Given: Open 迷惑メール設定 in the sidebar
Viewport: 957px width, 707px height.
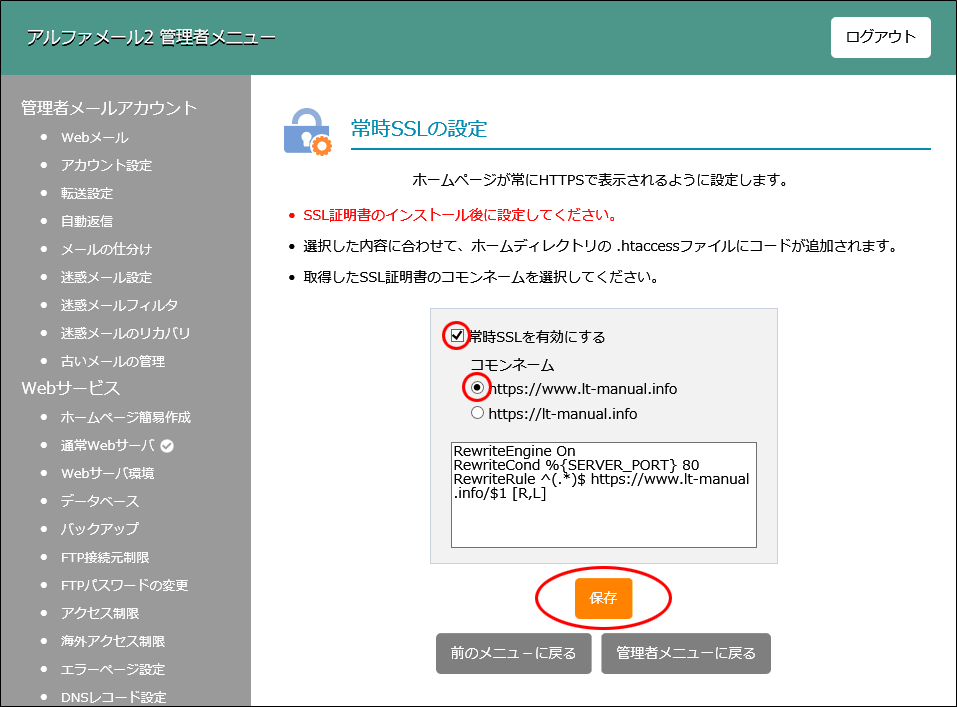Looking at the screenshot, I should coord(106,277).
